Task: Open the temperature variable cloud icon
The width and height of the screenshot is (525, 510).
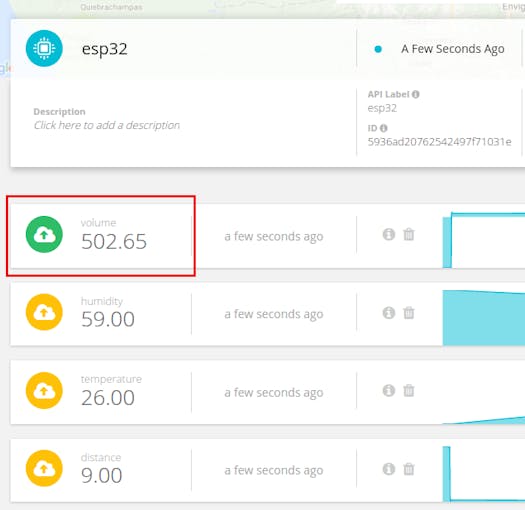Action: 44,390
